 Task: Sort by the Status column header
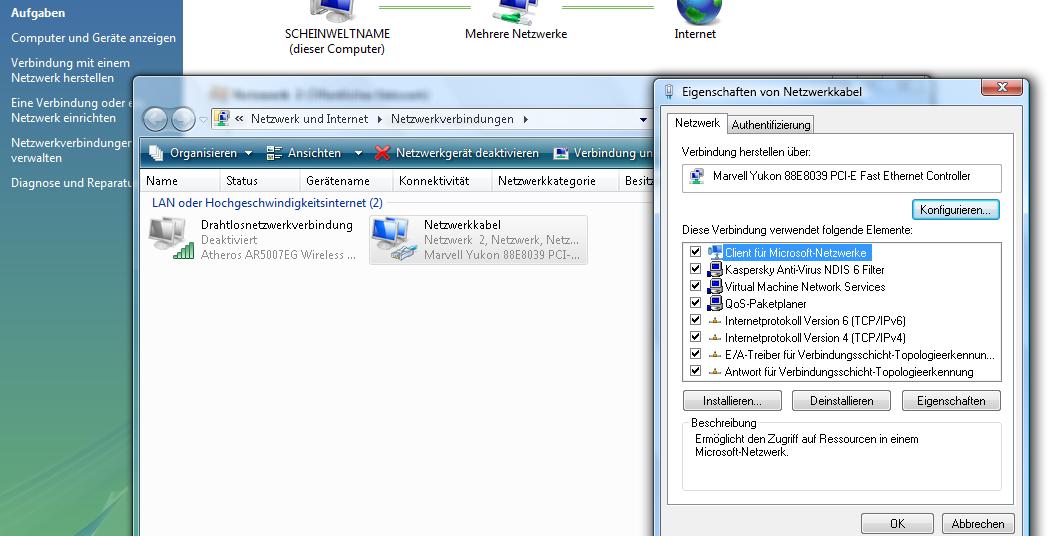coord(259,180)
